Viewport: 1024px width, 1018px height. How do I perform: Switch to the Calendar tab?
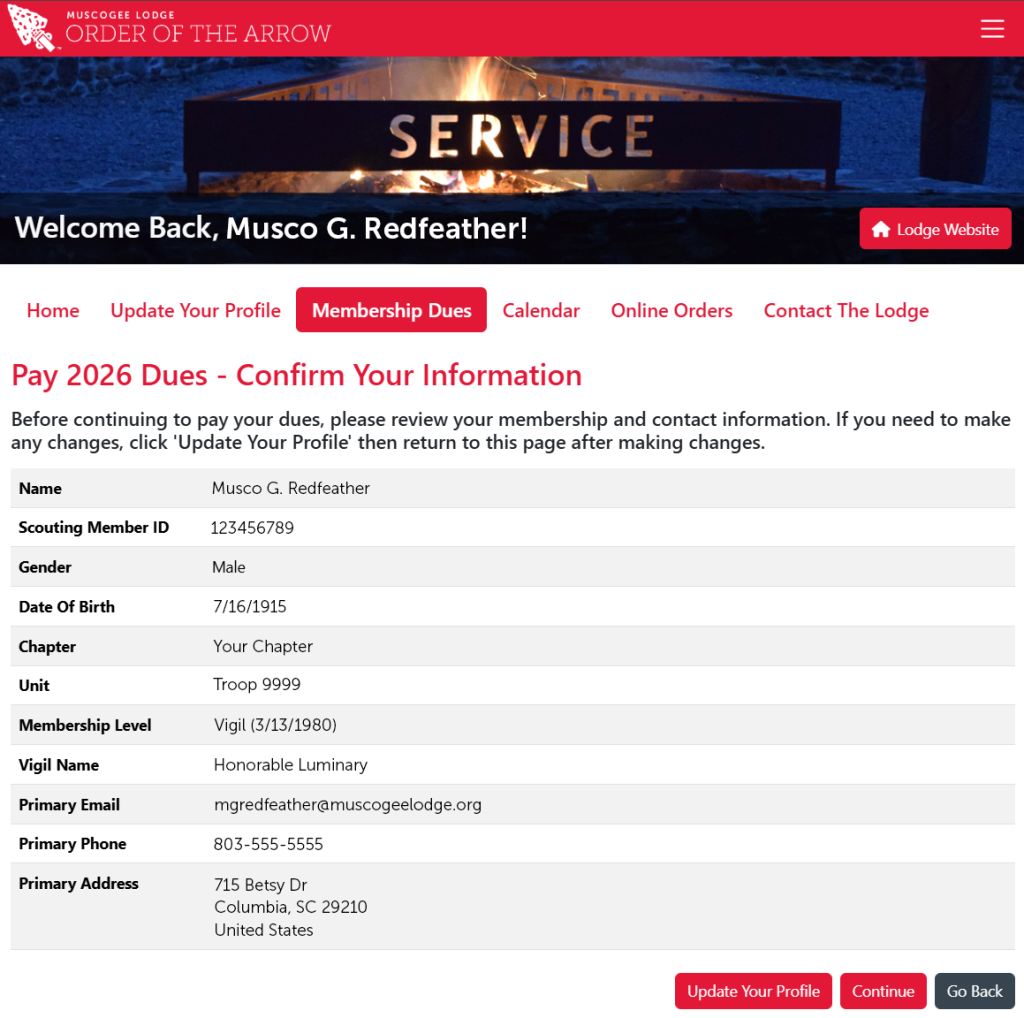coord(541,310)
